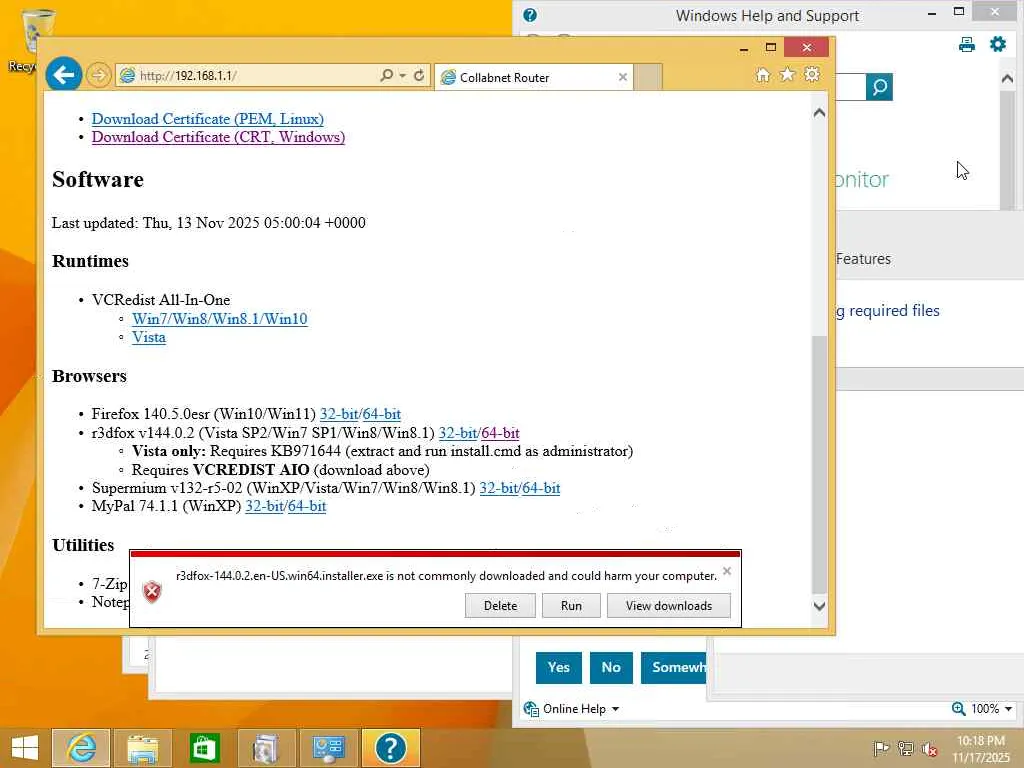The height and width of the screenshot is (768, 1024).
Task: Open a new tab in Internet Explorer
Action: (x=648, y=77)
